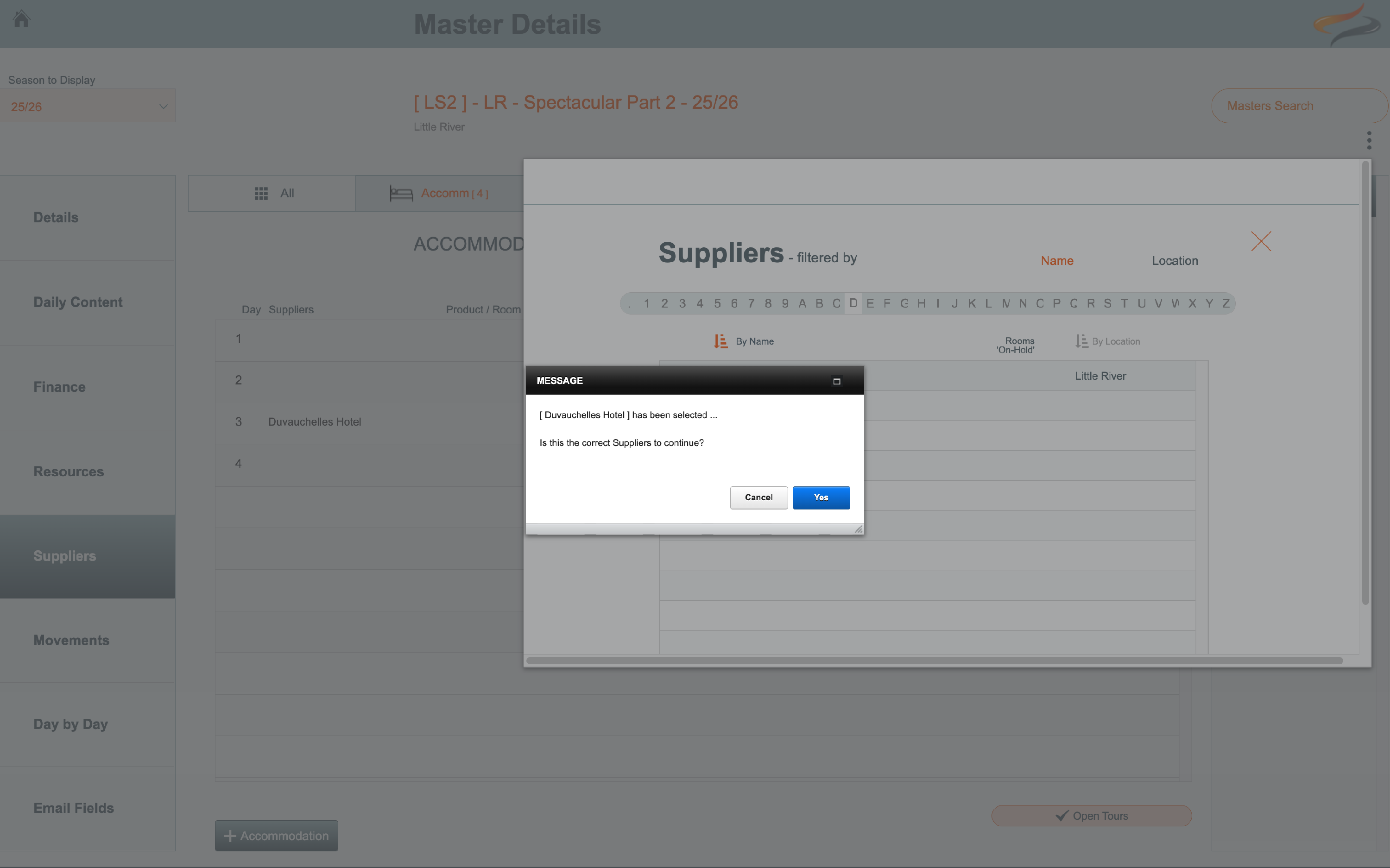Select letter D in alphabet filter
The height and width of the screenshot is (868, 1390).
pyautogui.click(x=853, y=303)
